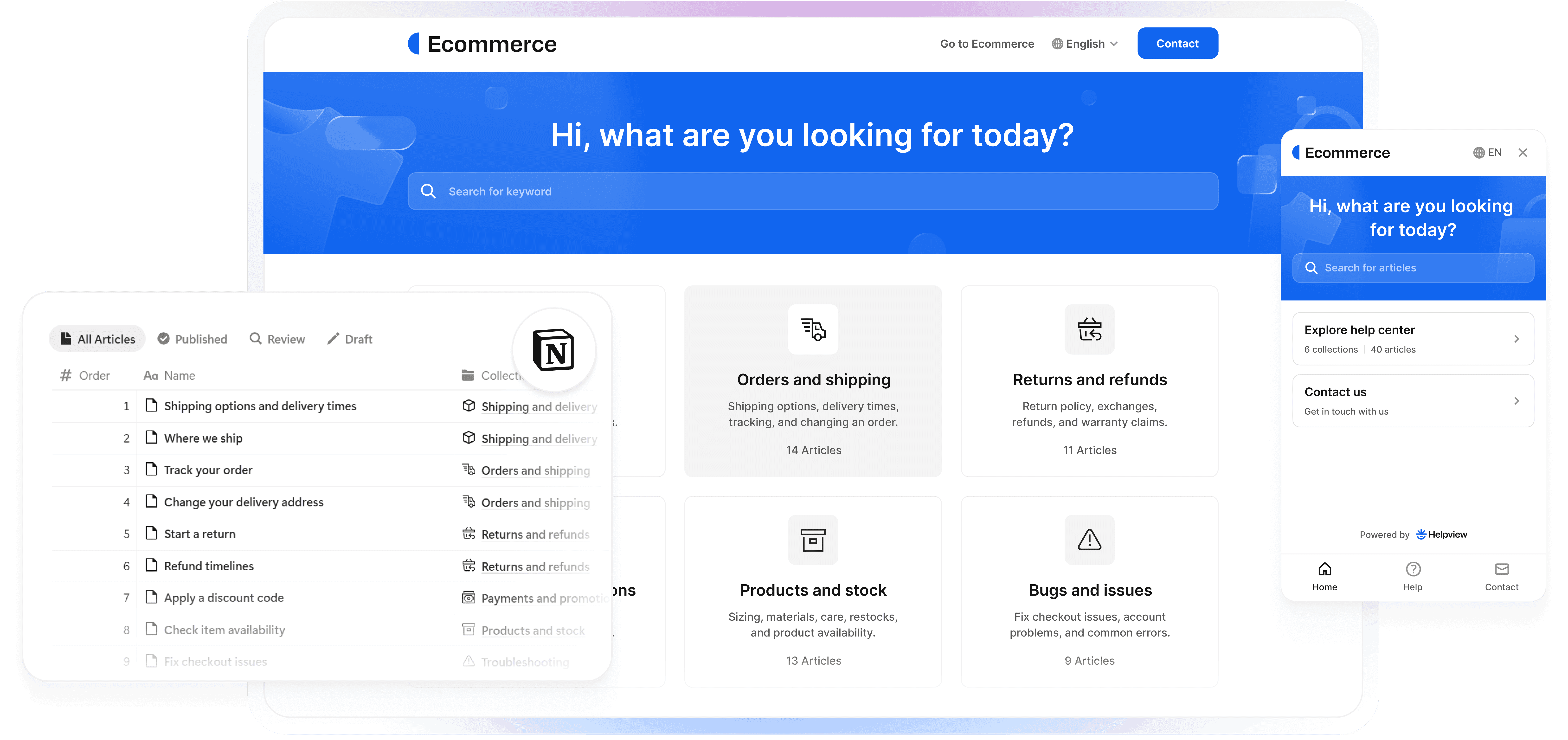
Task: Open the Returns and refunds collection title
Action: pos(1090,380)
